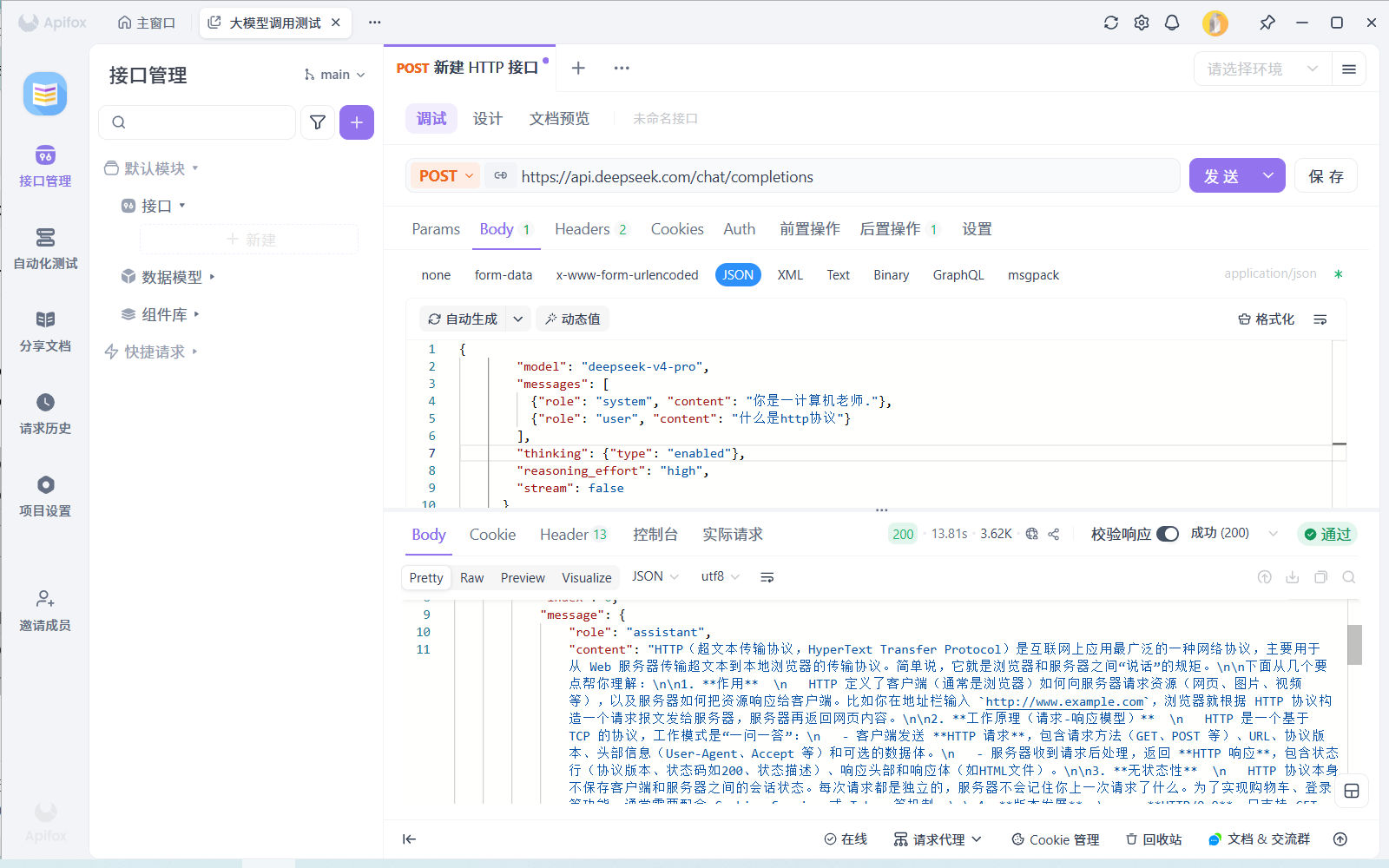Open the 自动化测试 sidebar section

[x=45, y=248]
